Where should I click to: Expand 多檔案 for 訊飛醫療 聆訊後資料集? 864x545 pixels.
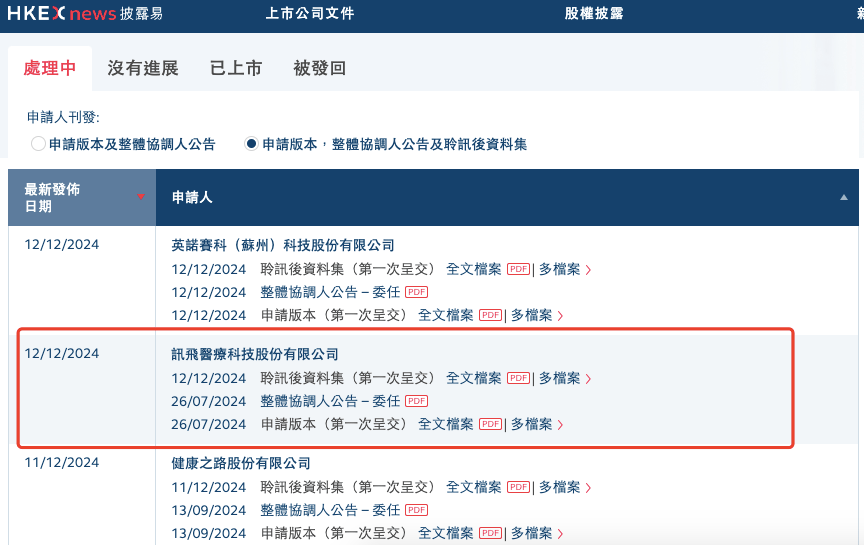click(x=564, y=379)
